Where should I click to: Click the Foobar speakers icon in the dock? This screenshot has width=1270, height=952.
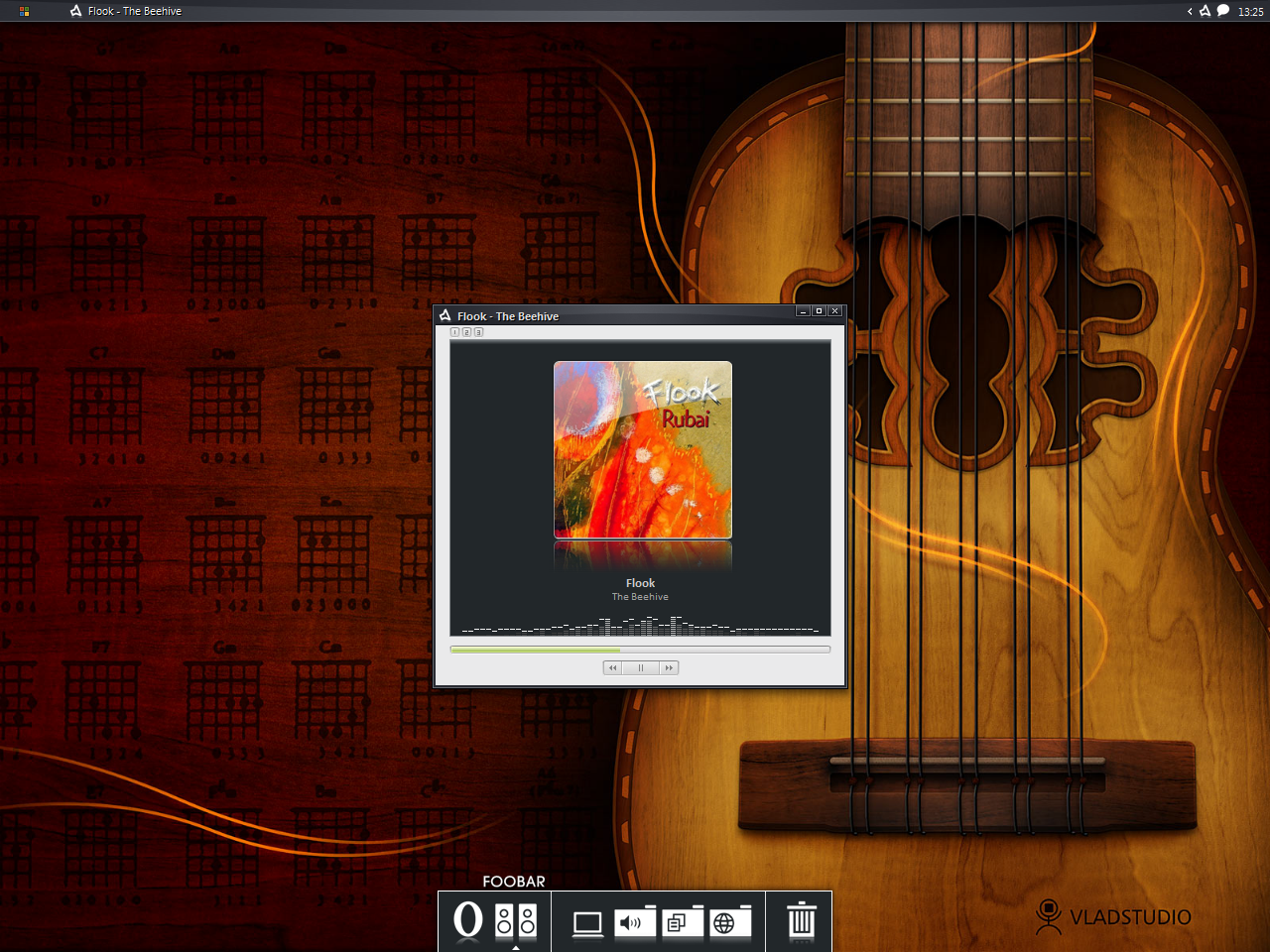click(x=516, y=921)
